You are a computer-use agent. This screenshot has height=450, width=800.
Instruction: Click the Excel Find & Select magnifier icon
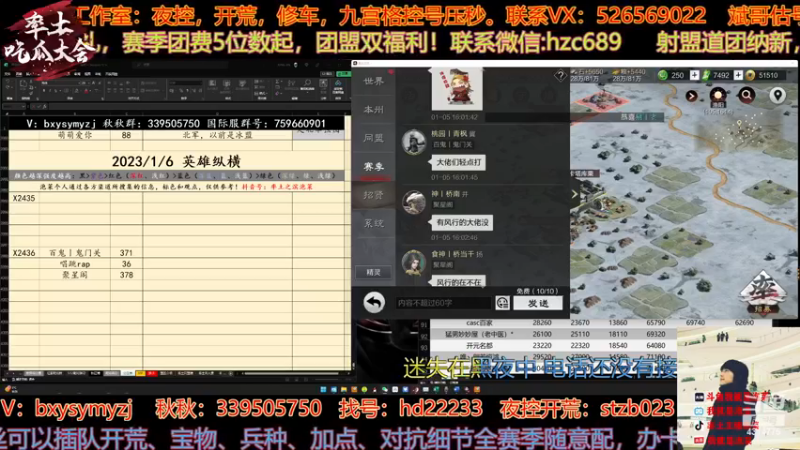[307, 83]
